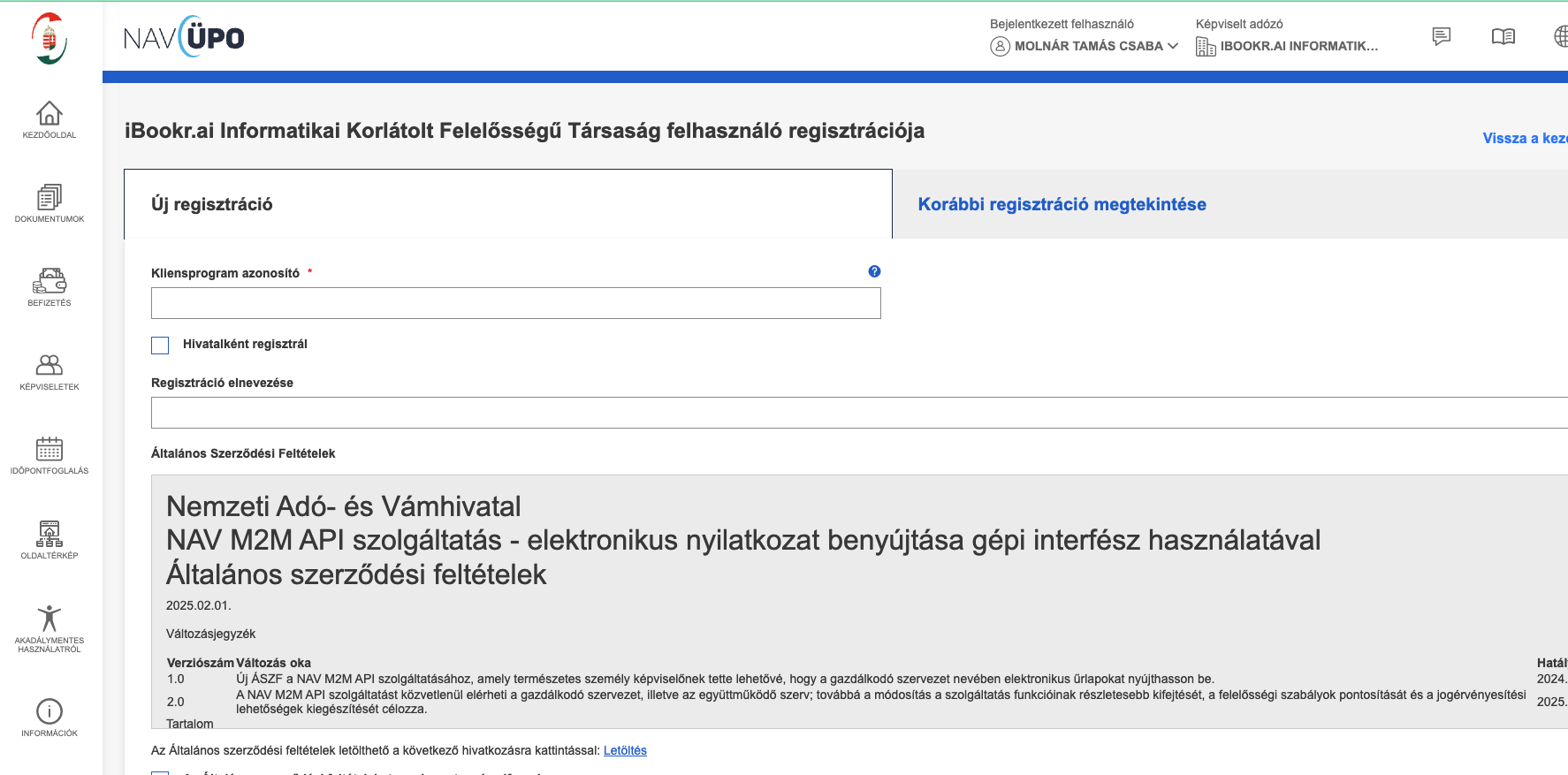The image size is (1568, 775).
Task: Switch to Korábbi regisztráció megtekintése tab
Action: click(x=1062, y=204)
